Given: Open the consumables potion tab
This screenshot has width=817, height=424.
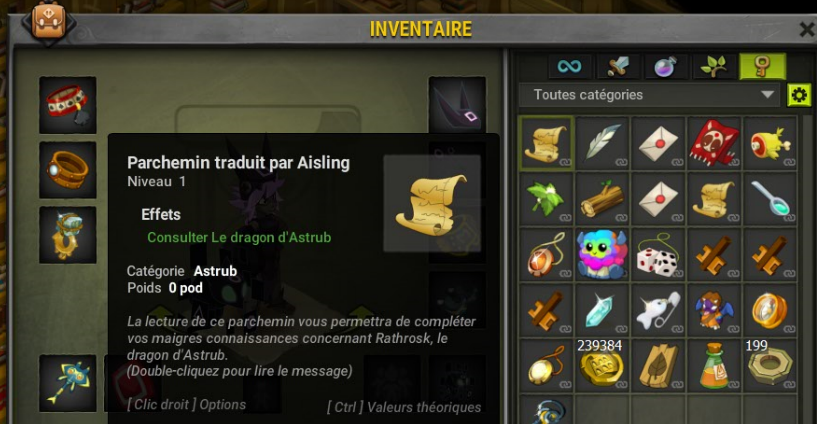Looking at the screenshot, I should pyautogui.click(x=665, y=66).
